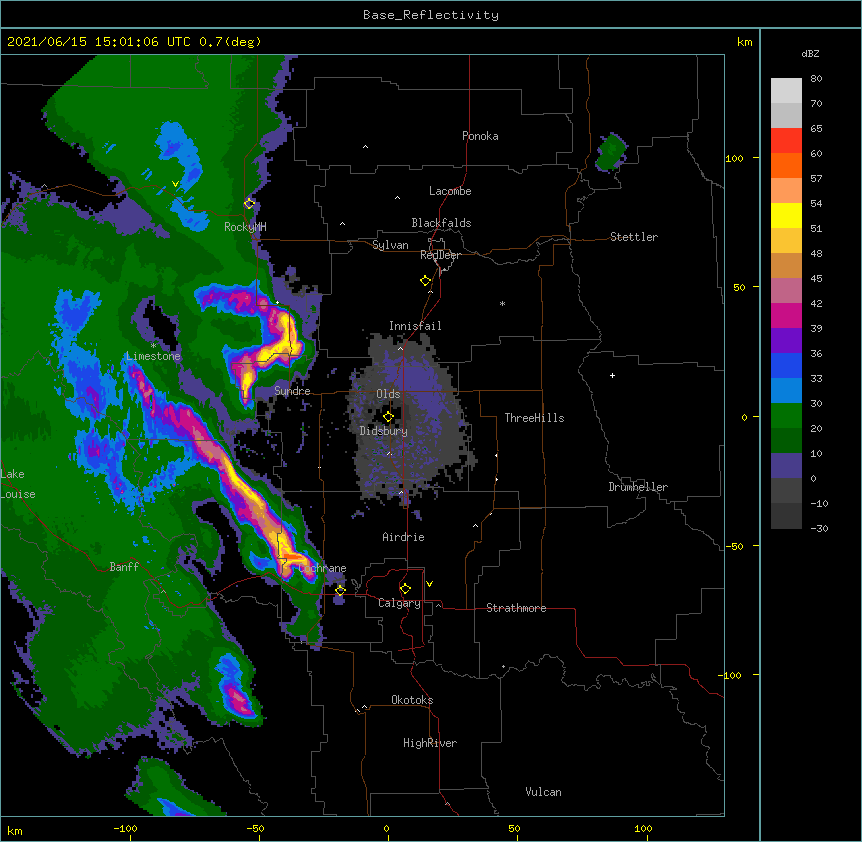Click the Drumheller town label

638,487
